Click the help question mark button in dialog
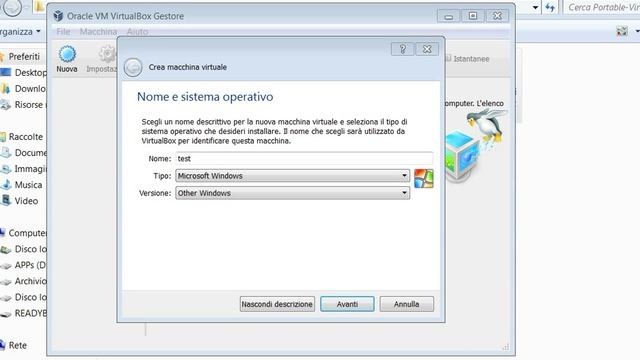The width and height of the screenshot is (640, 360). pos(402,49)
